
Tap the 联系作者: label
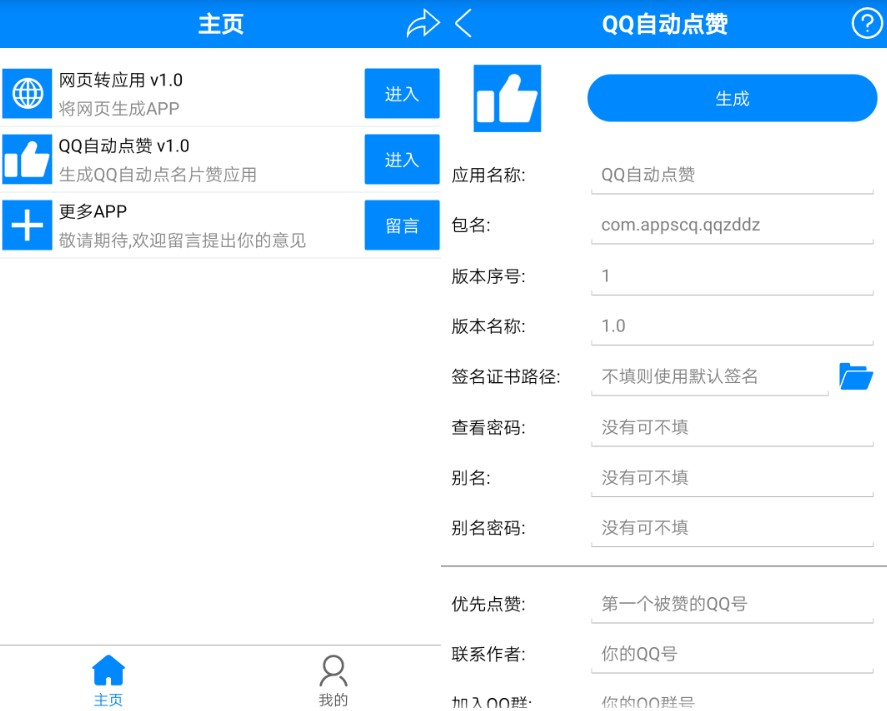coord(488,654)
